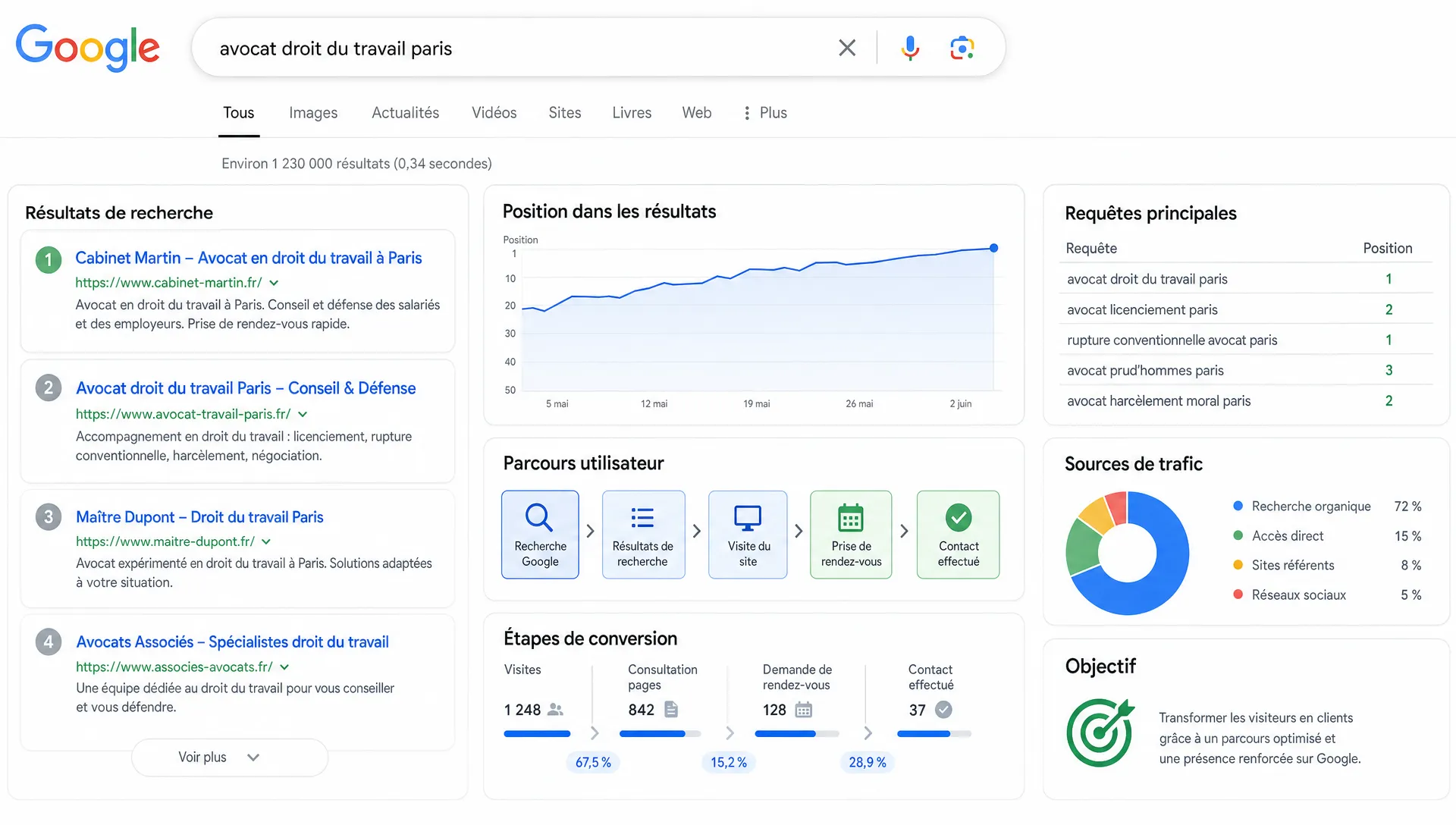The height and width of the screenshot is (825, 1456).
Task: Click the blue Recherche organique legend dot
Action: point(1238,506)
